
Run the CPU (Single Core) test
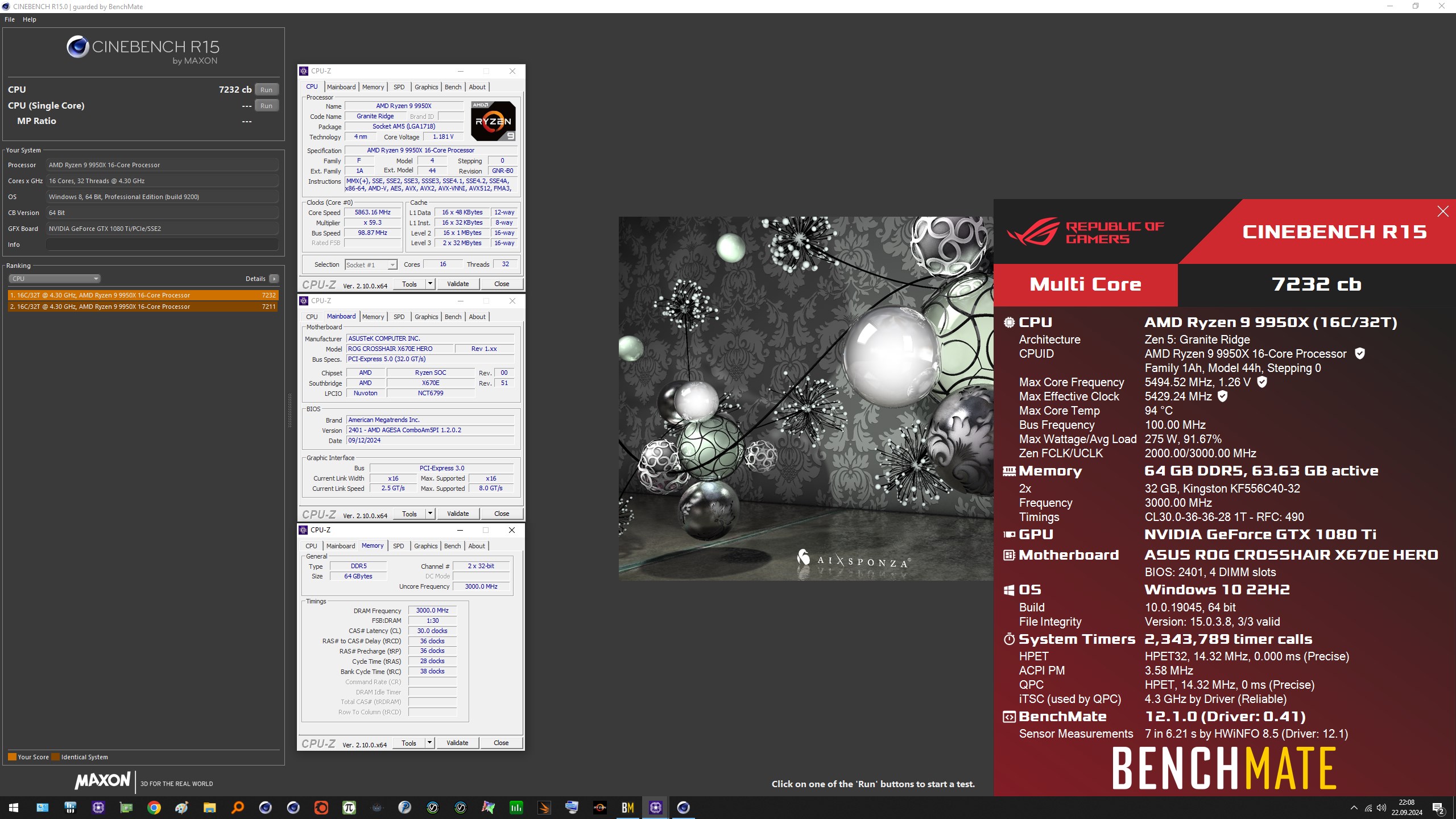pos(266,106)
